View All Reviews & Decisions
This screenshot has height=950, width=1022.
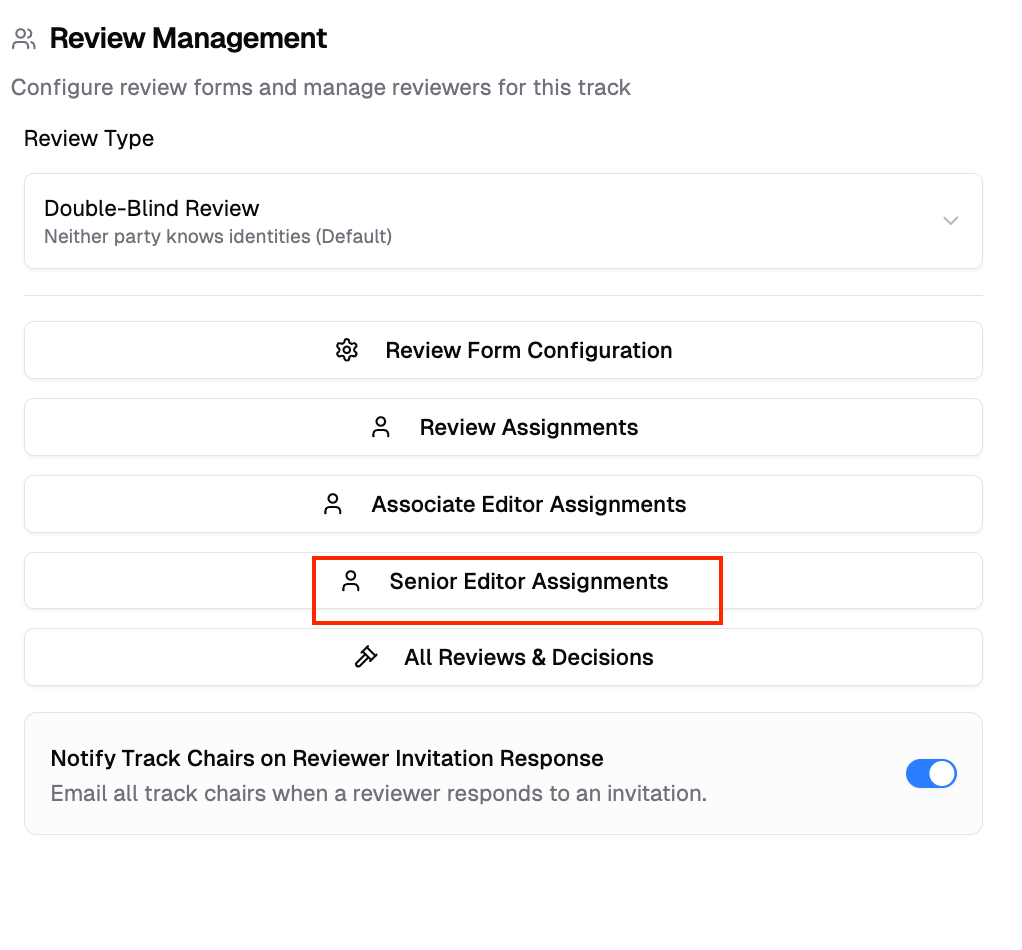pos(528,657)
